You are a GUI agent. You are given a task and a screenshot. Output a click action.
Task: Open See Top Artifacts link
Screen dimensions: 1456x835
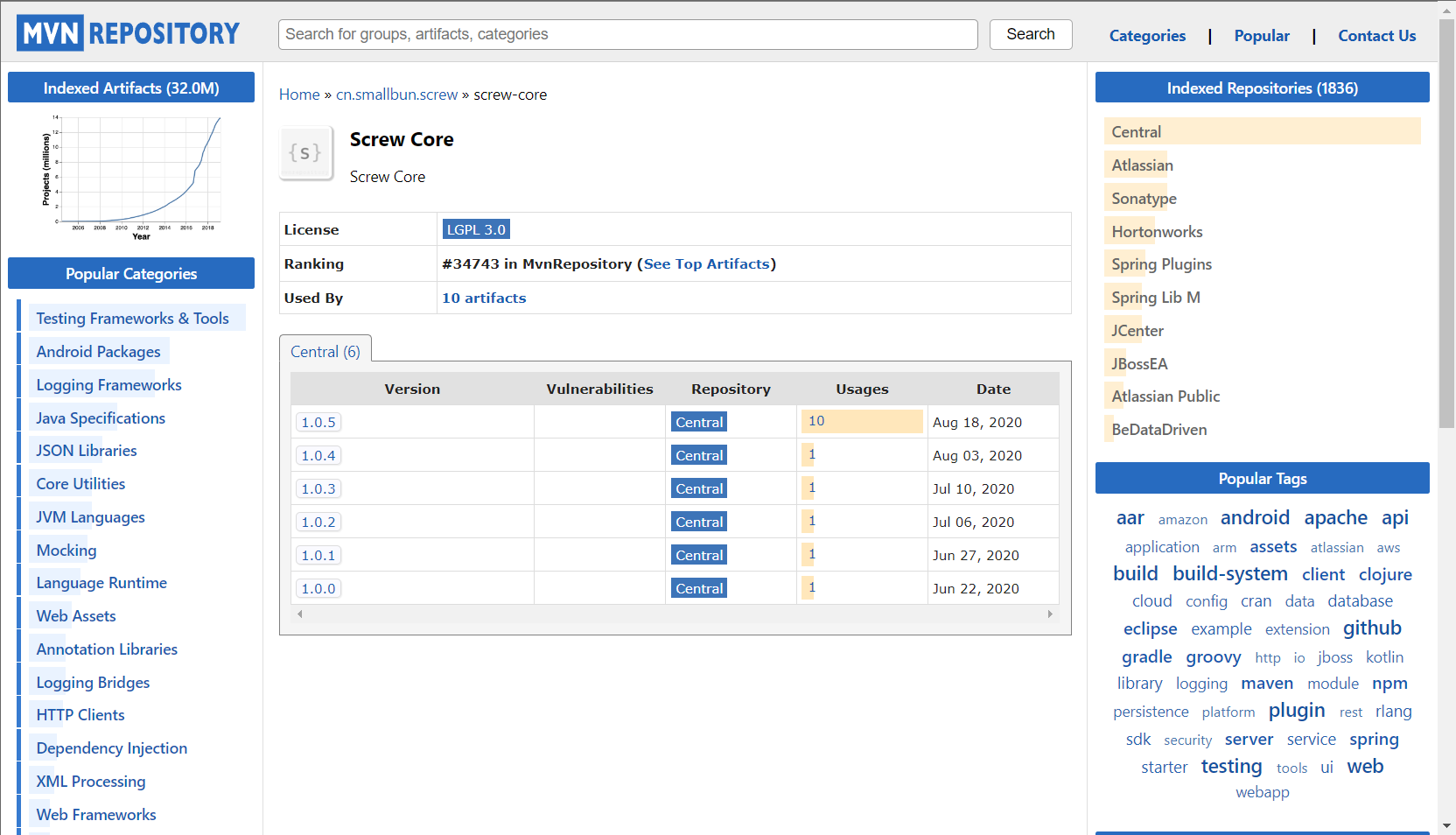pos(707,263)
